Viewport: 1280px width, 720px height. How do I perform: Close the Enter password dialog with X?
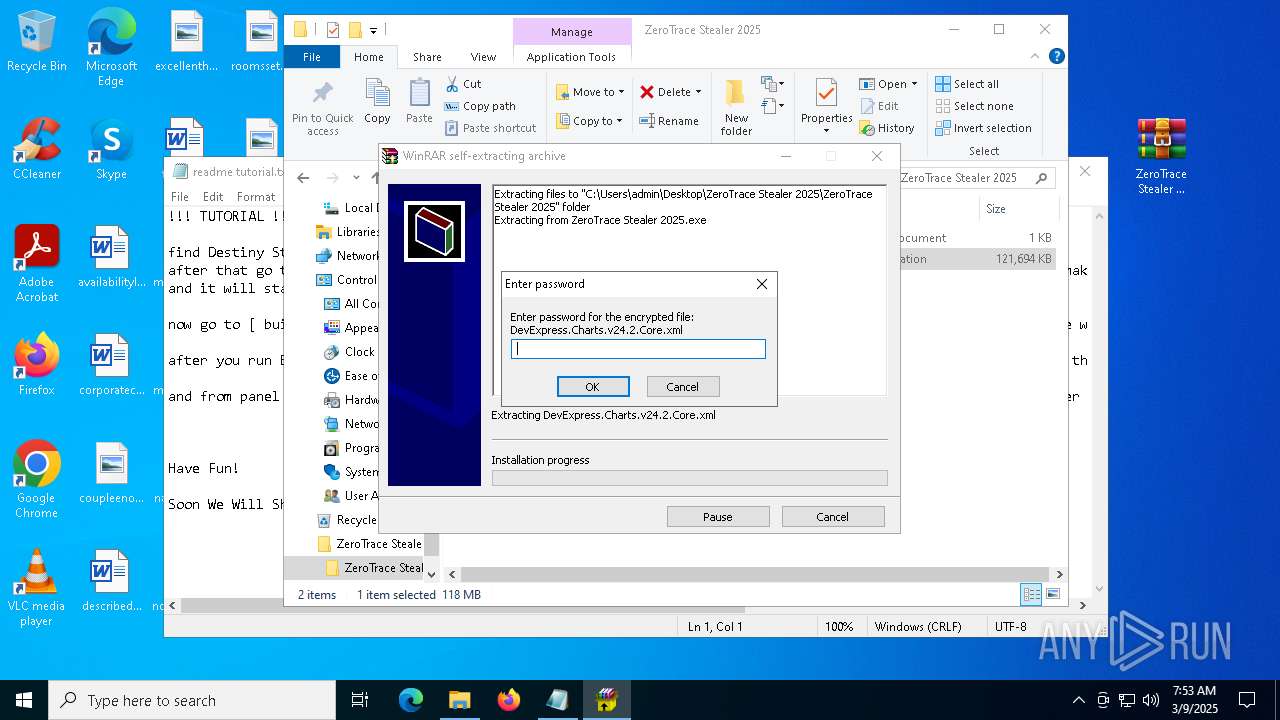click(x=762, y=284)
